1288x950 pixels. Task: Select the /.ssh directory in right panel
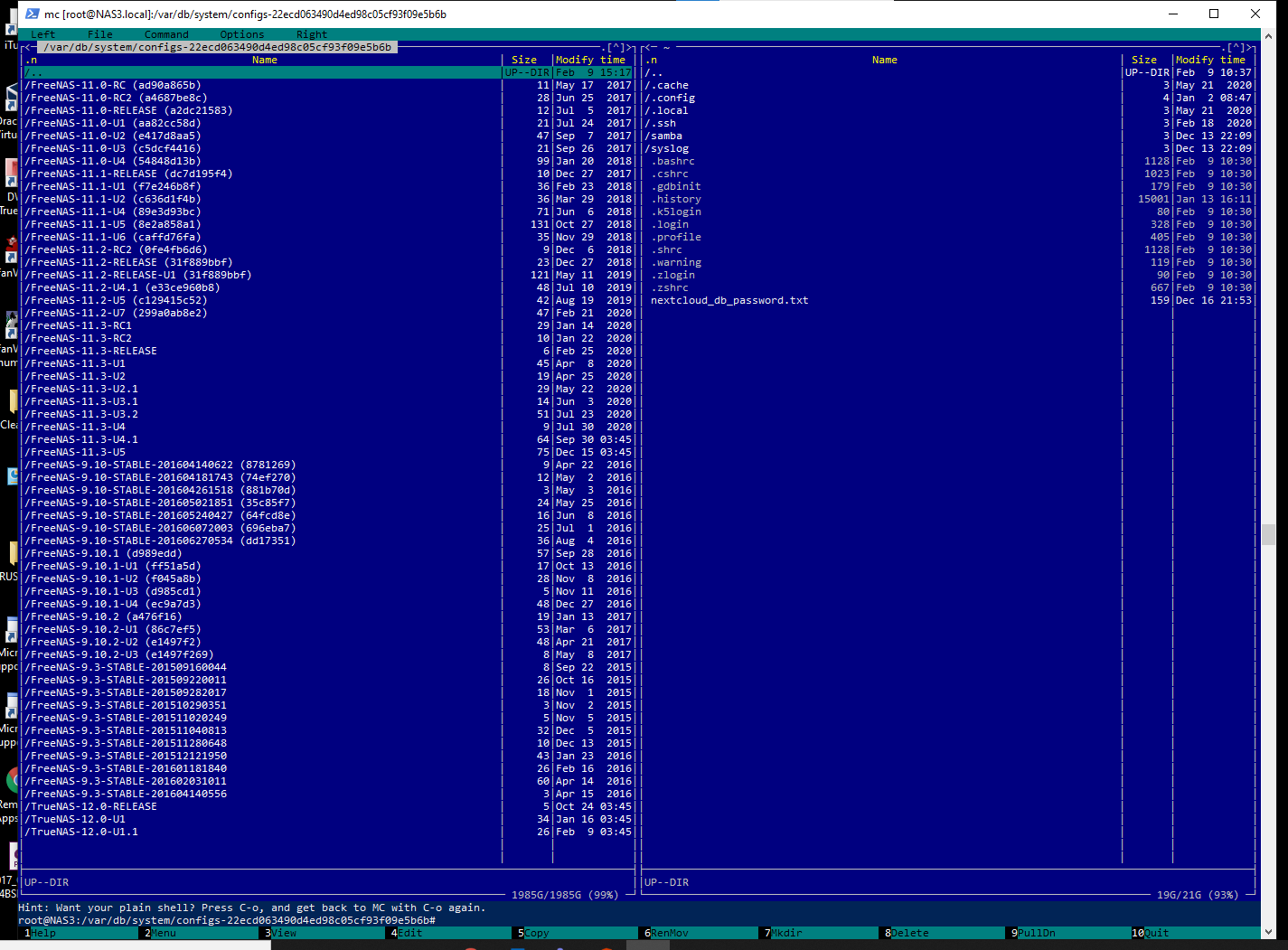948,123
